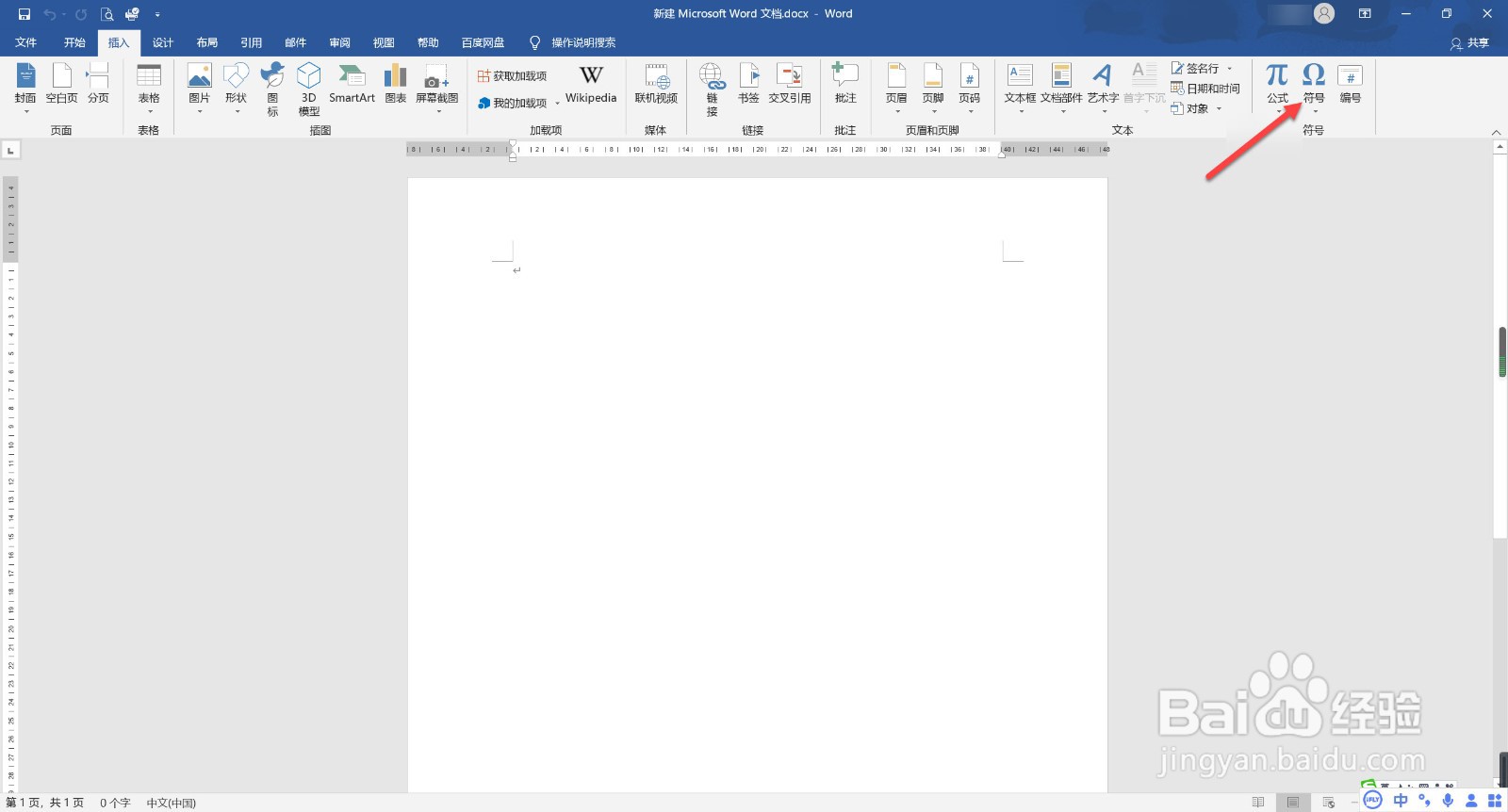Collapse the ribbon with the chevron
Viewport: 1508px width, 812px height.
[x=1496, y=132]
